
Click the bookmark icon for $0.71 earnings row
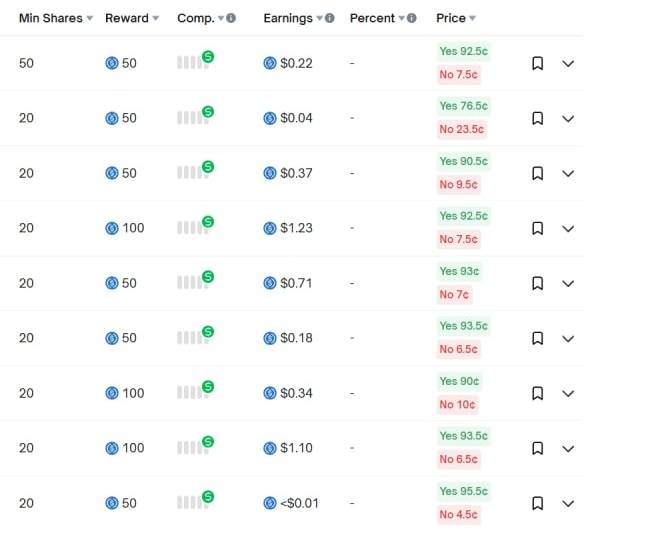[537, 283]
